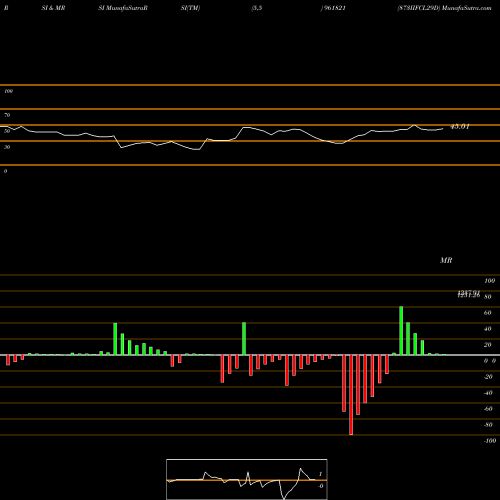This screenshot has height=500, width=500.
Task: Click the 'SI & MR' header label
Action: [53, 8]
